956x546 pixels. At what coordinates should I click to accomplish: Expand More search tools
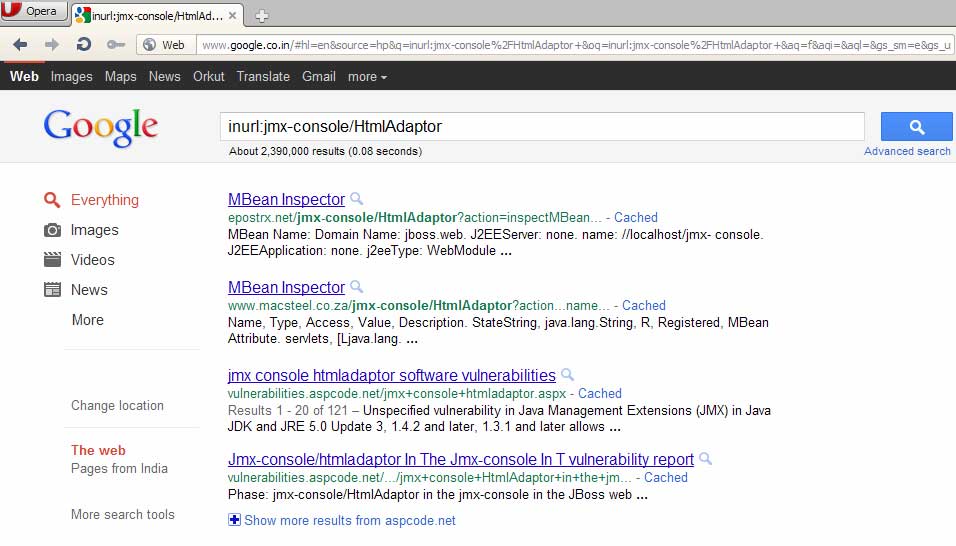(122, 515)
